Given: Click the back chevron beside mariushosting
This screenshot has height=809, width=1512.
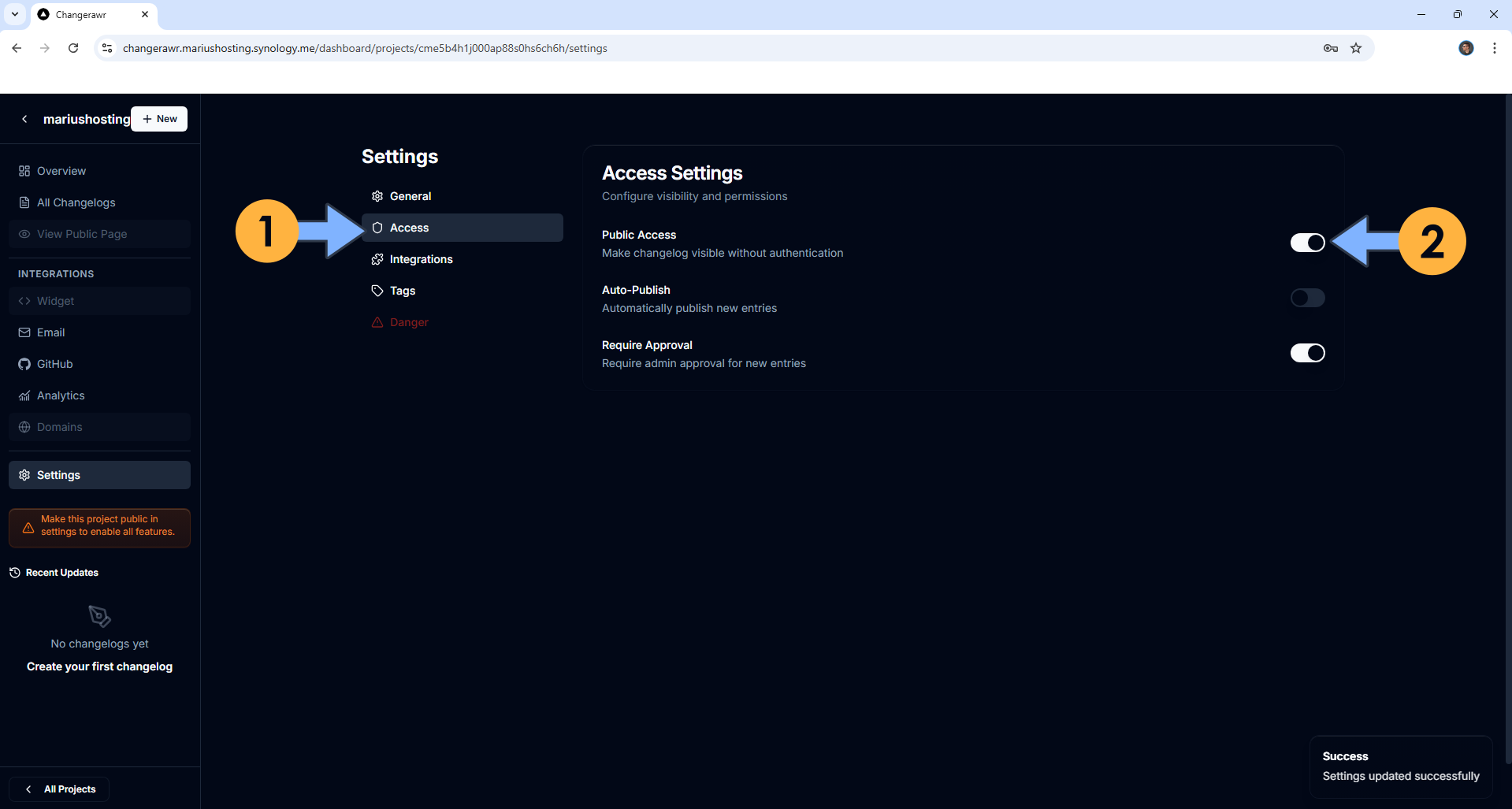Looking at the screenshot, I should (24, 119).
